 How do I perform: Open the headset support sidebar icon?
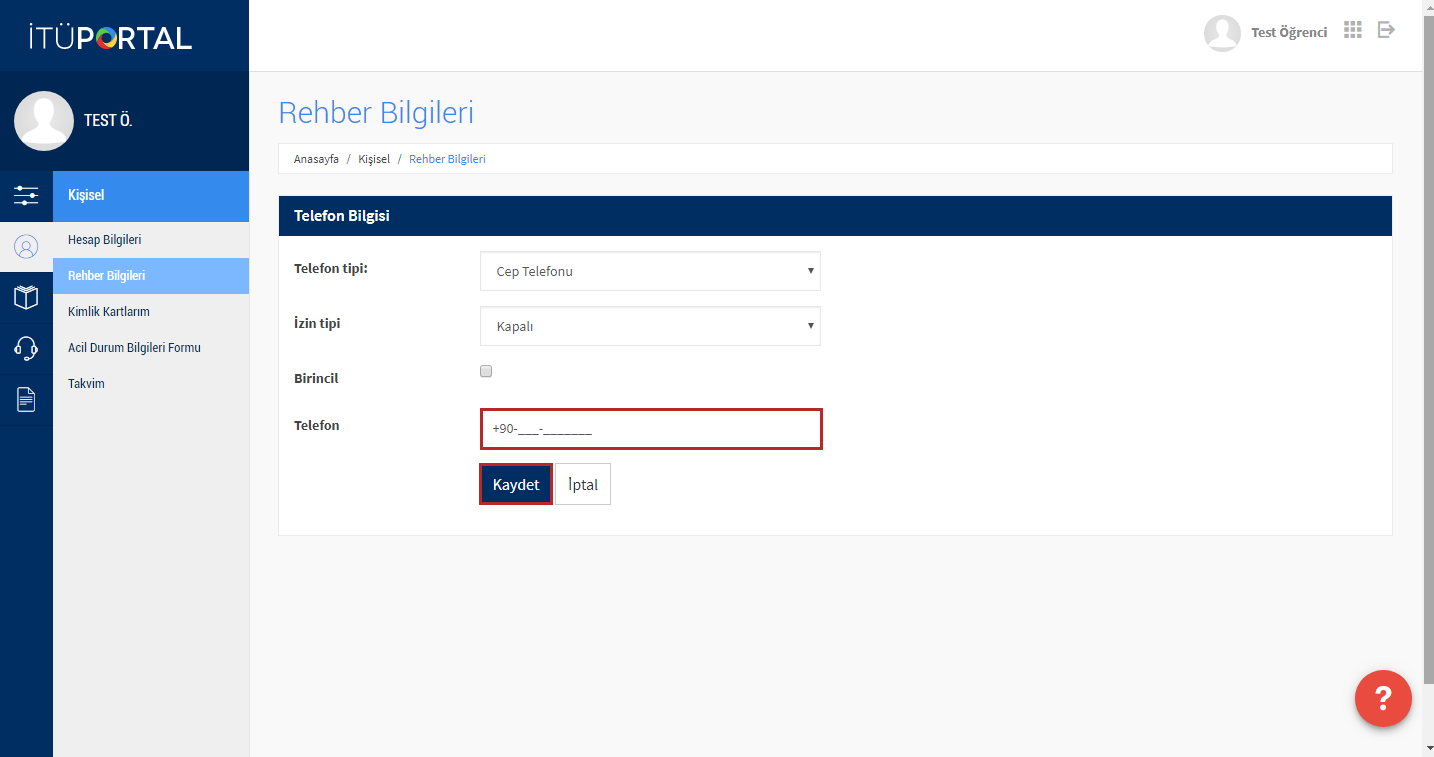pyautogui.click(x=26, y=348)
